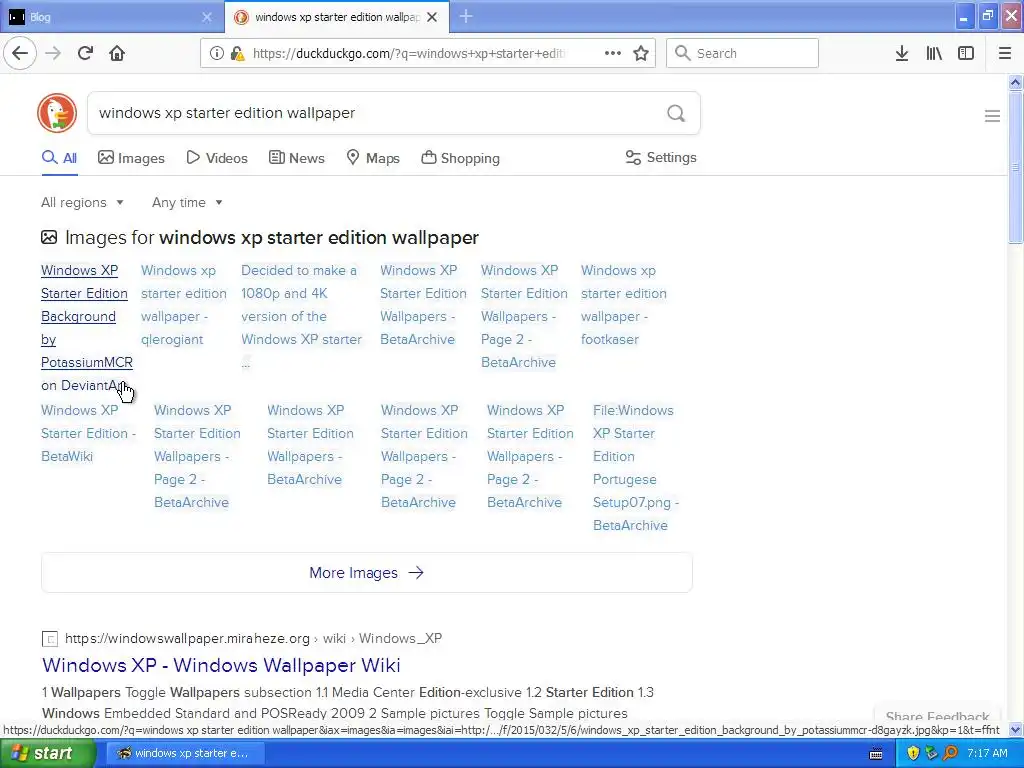Click the magnifier tray icon in taskbar
1024x768 pixels.
point(950,753)
